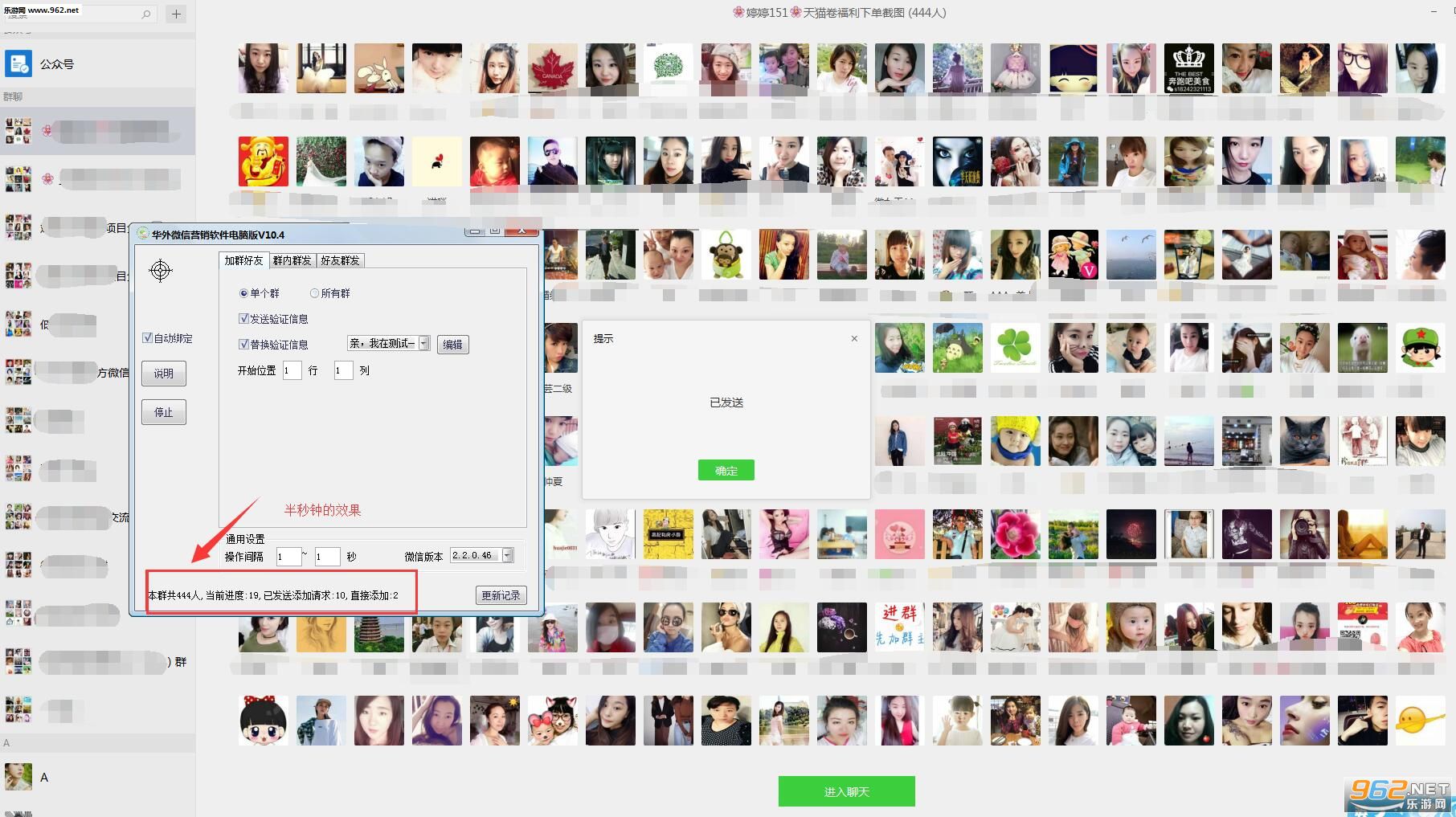Click the crown logo member avatar
The height and width of the screenshot is (817, 1456).
(1189, 68)
